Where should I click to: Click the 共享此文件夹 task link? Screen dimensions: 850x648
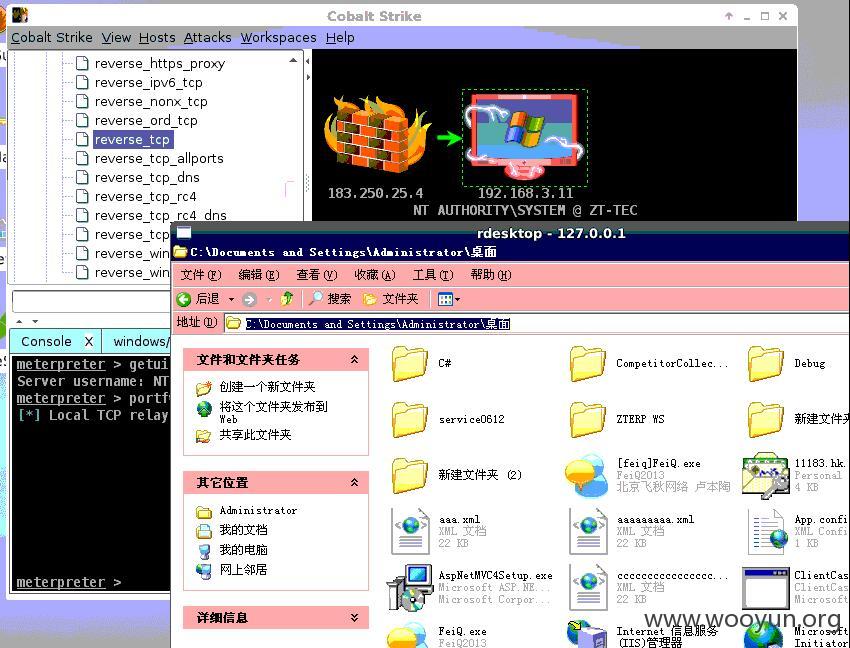pos(255,435)
